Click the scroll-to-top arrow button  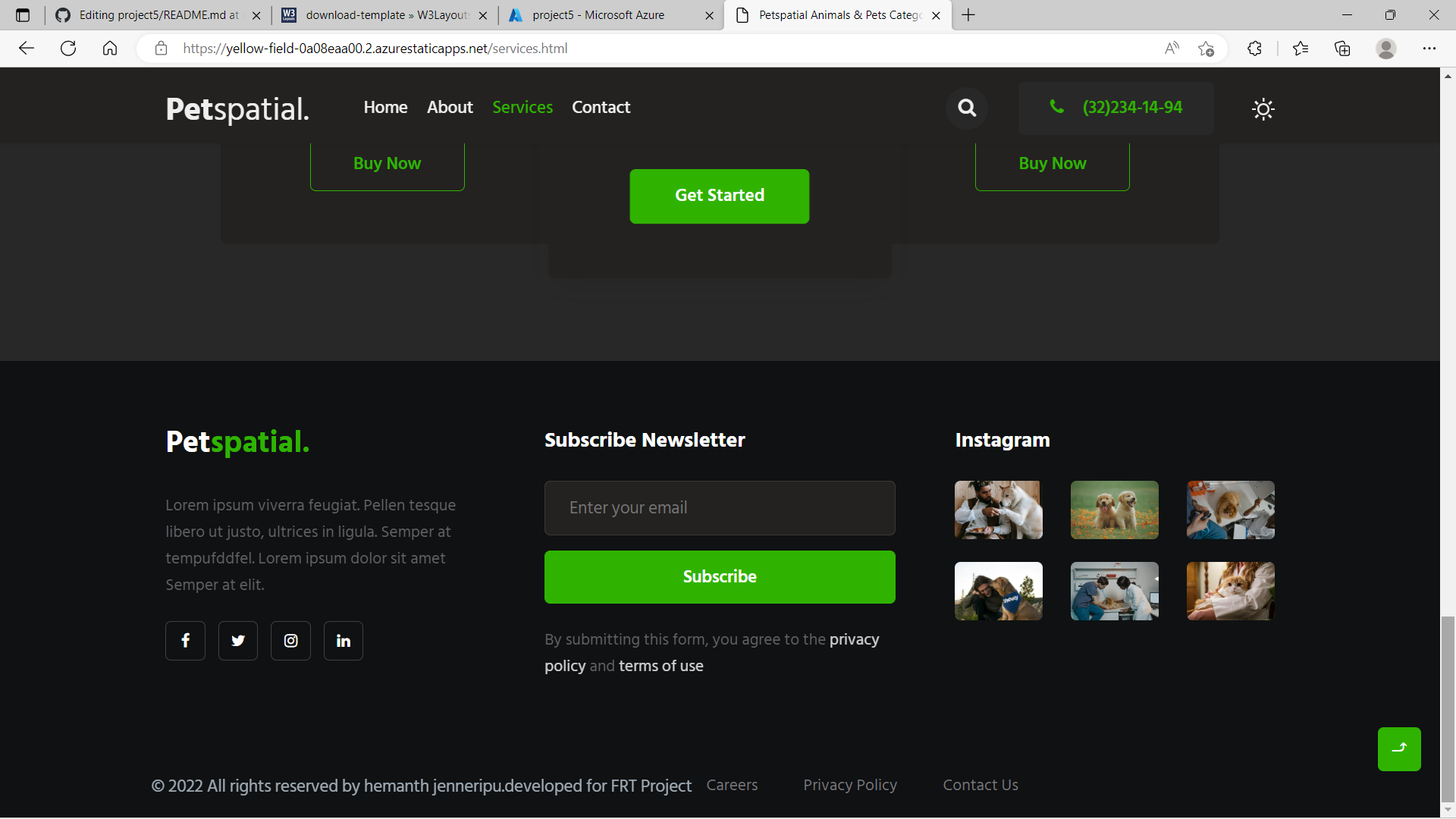pyautogui.click(x=1399, y=749)
